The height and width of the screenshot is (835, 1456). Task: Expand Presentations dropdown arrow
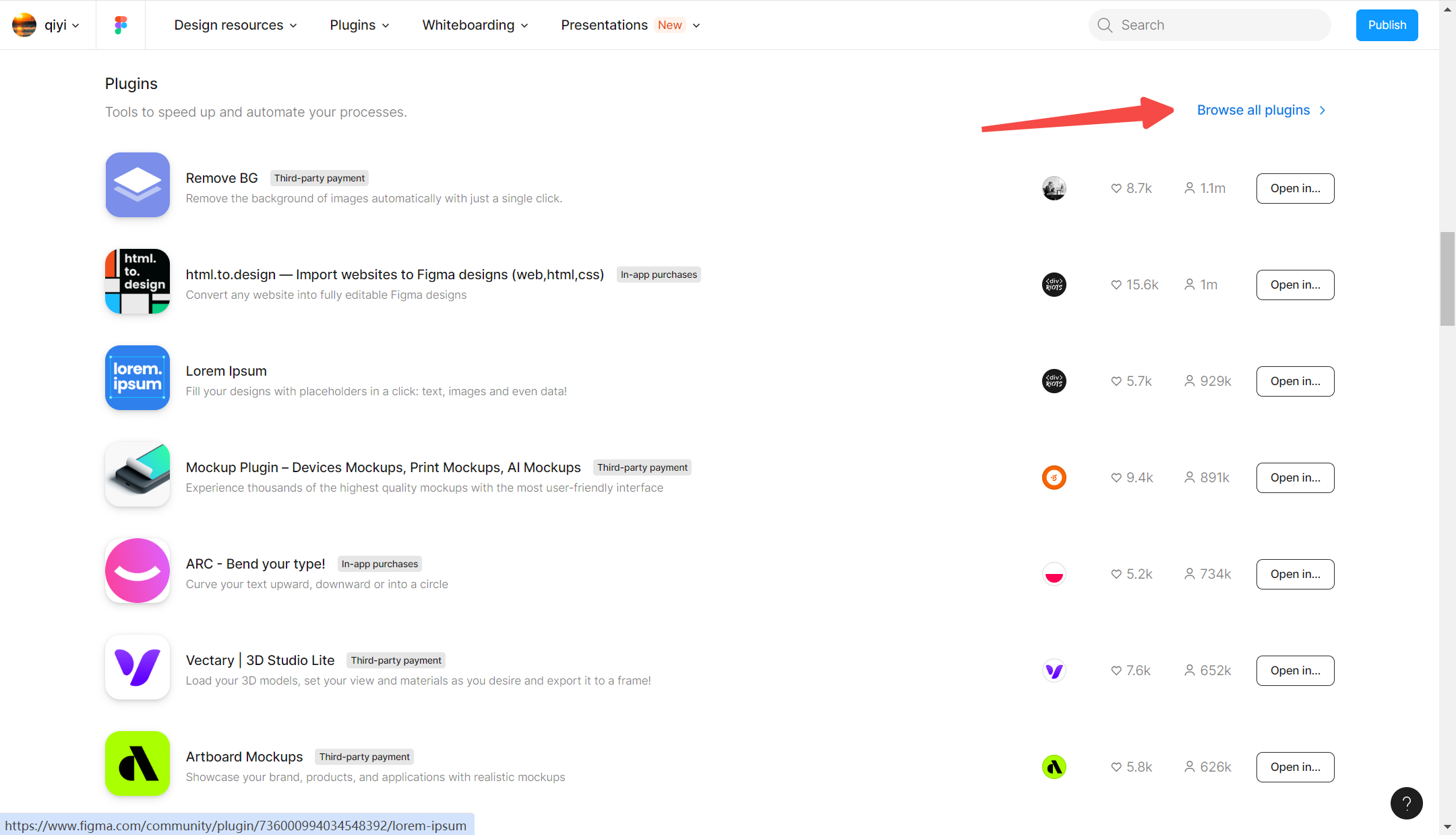click(696, 26)
